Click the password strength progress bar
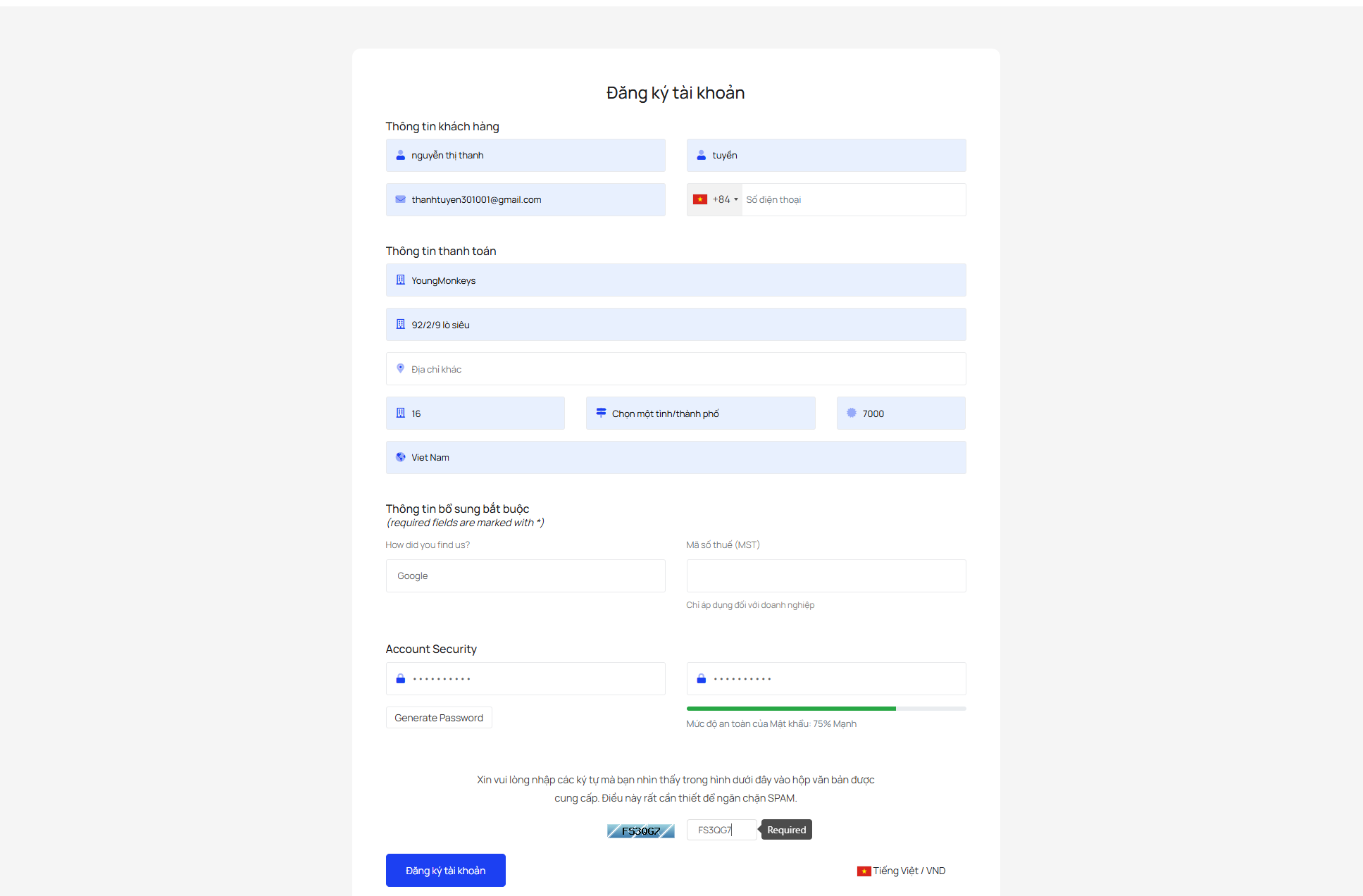The image size is (1363, 896). click(x=826, y=709)
